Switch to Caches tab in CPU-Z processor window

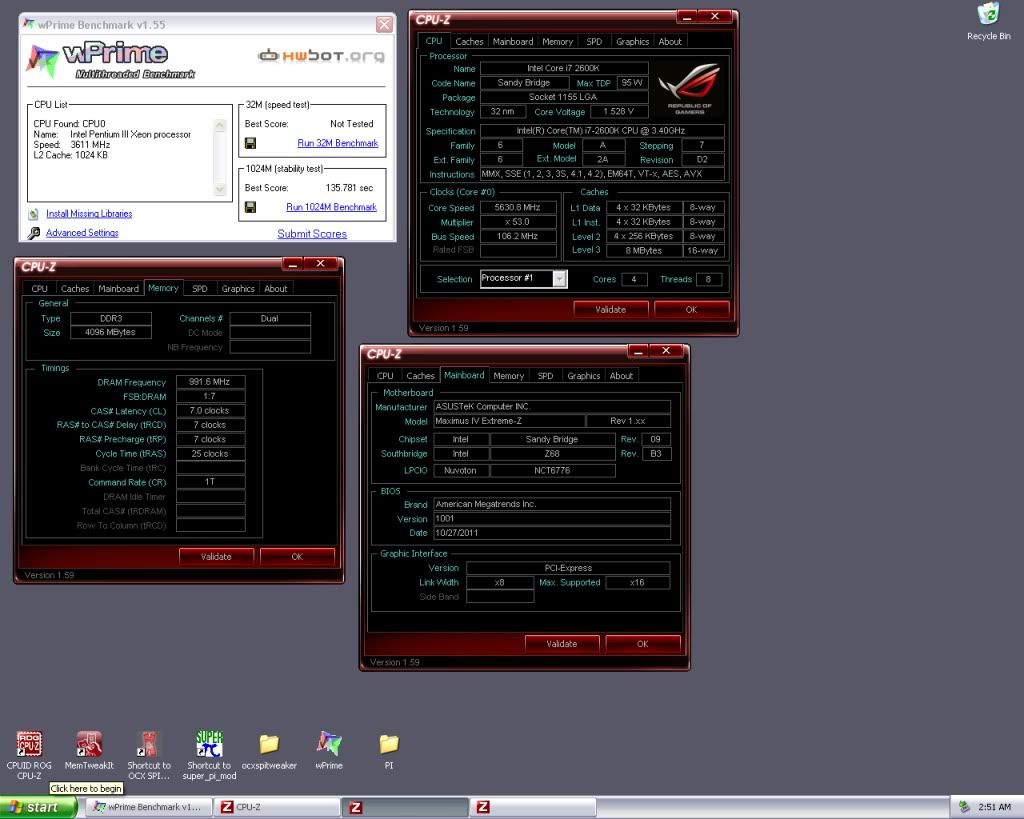coord(469,42)
